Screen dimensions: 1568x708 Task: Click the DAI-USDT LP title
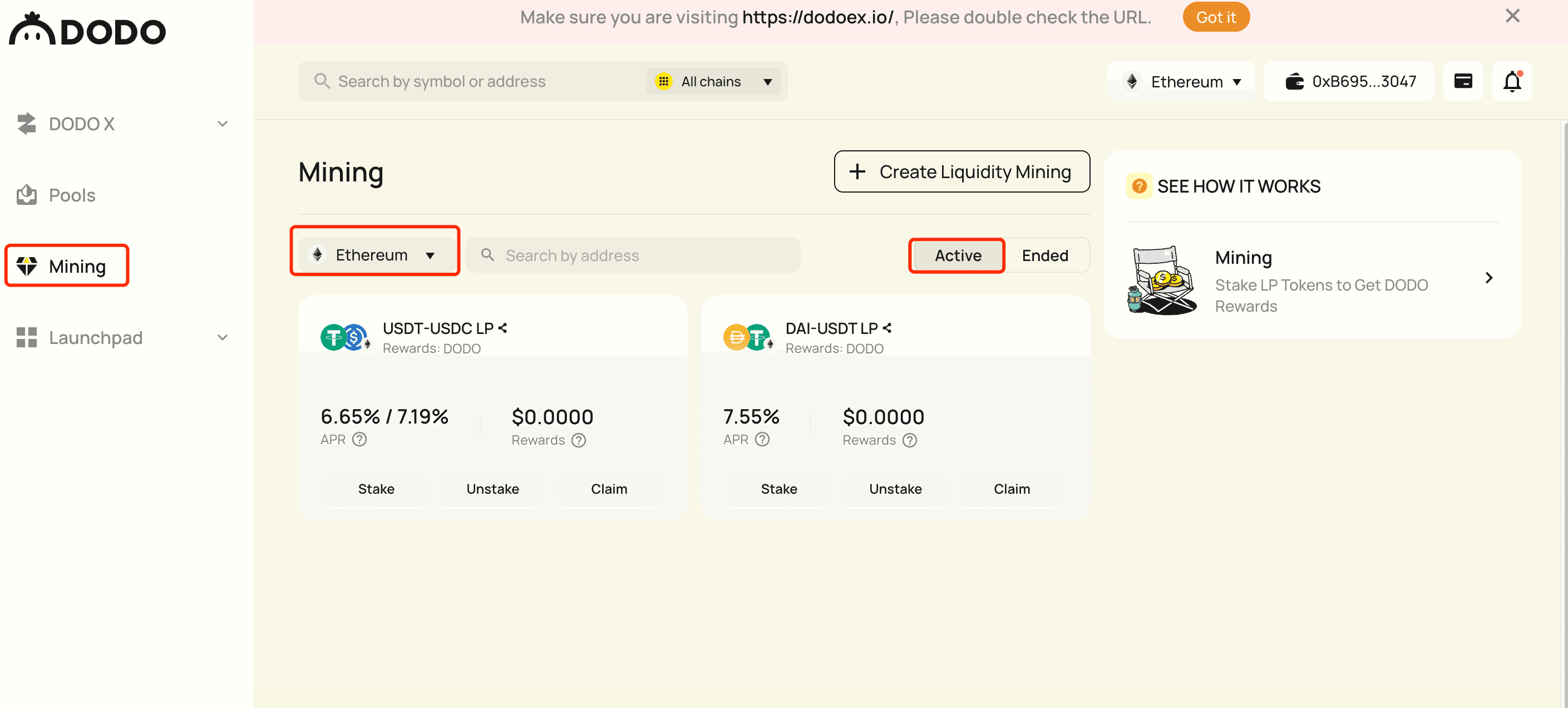[x=831, y=329]
